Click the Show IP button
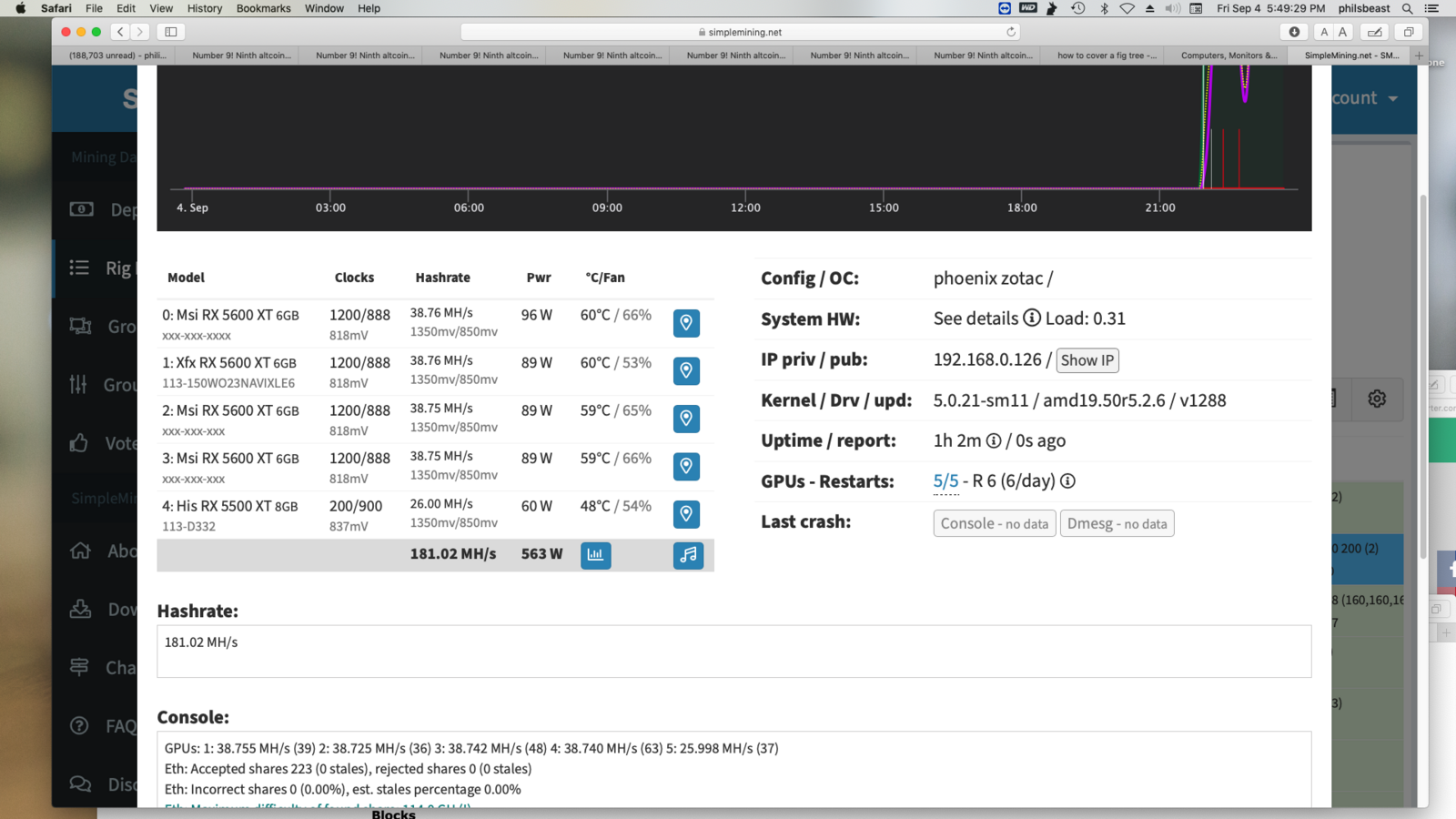The height and width of the screenshot is (819, 1456). 1087,360
